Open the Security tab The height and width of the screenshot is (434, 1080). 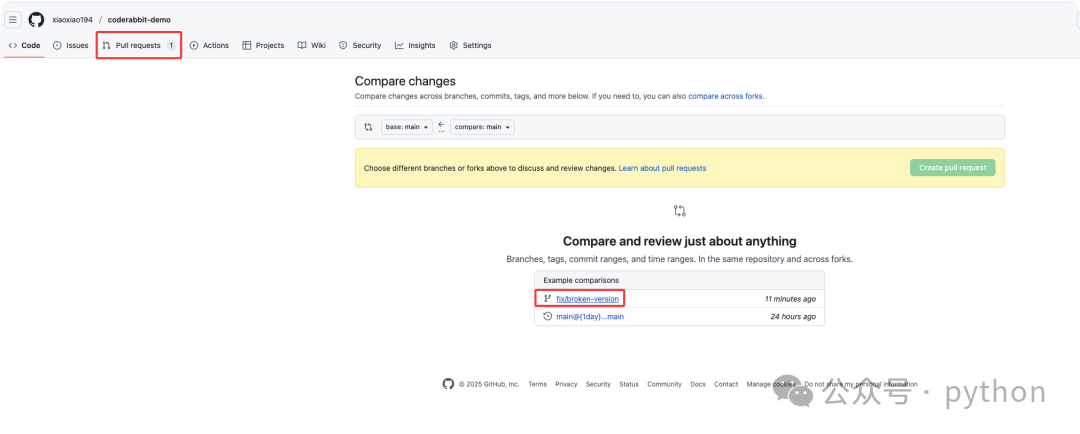[360, 45]
